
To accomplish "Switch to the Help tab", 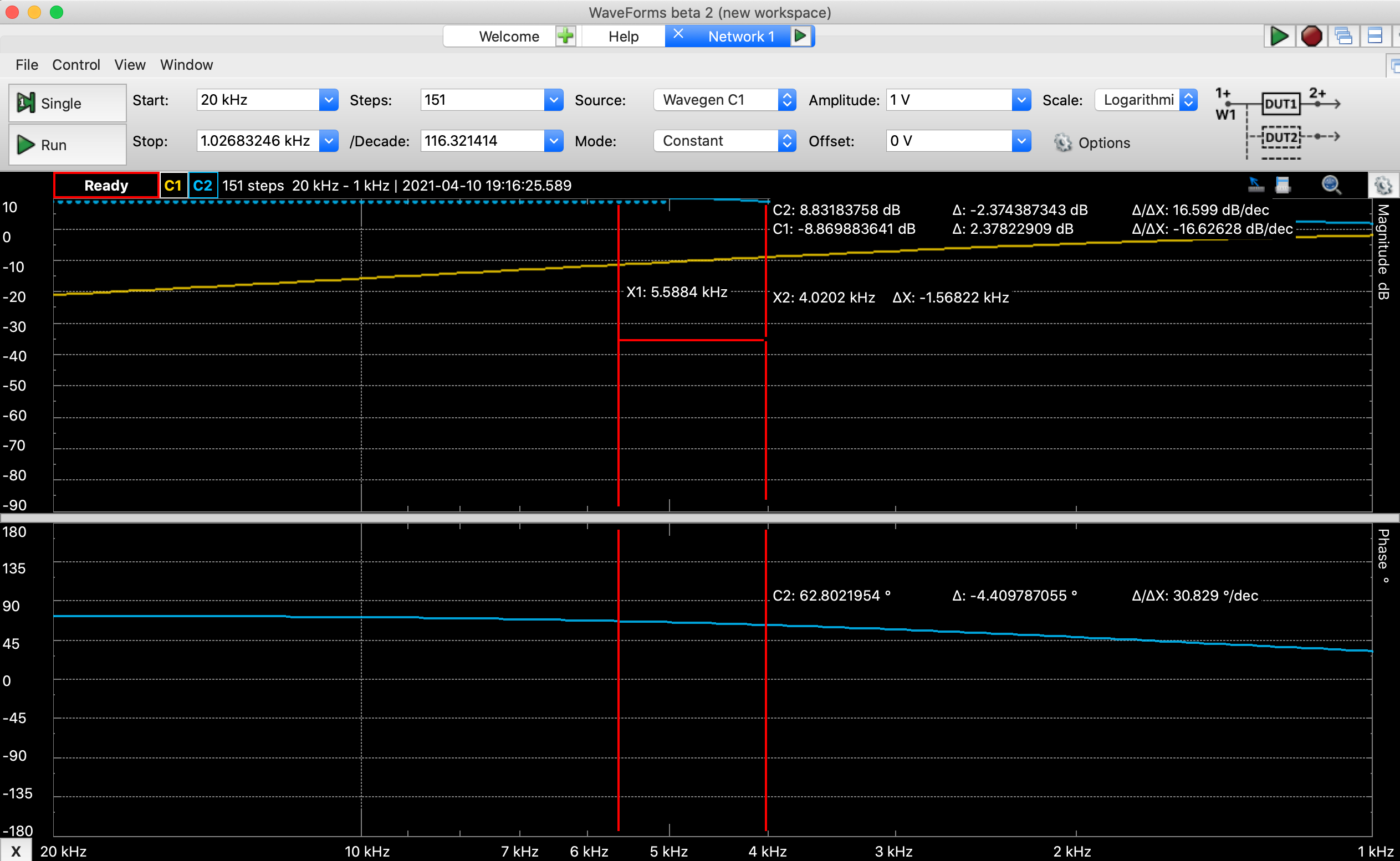I will (623, 36).
